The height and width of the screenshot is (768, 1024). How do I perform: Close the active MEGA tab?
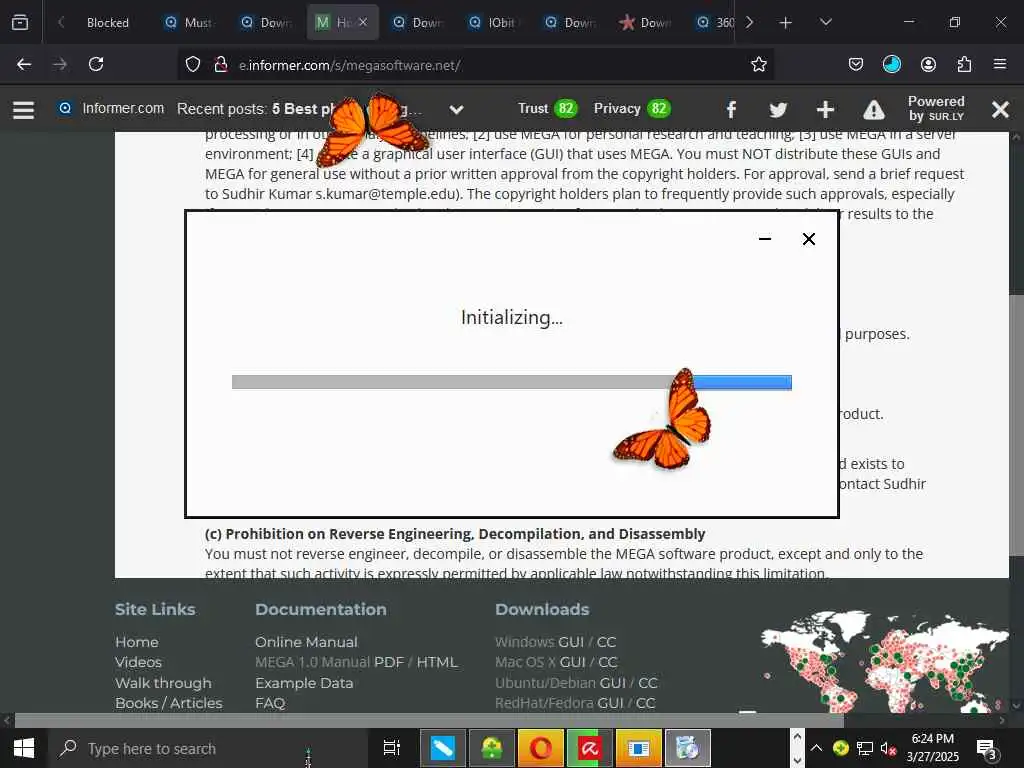click(x=363, y=22)
